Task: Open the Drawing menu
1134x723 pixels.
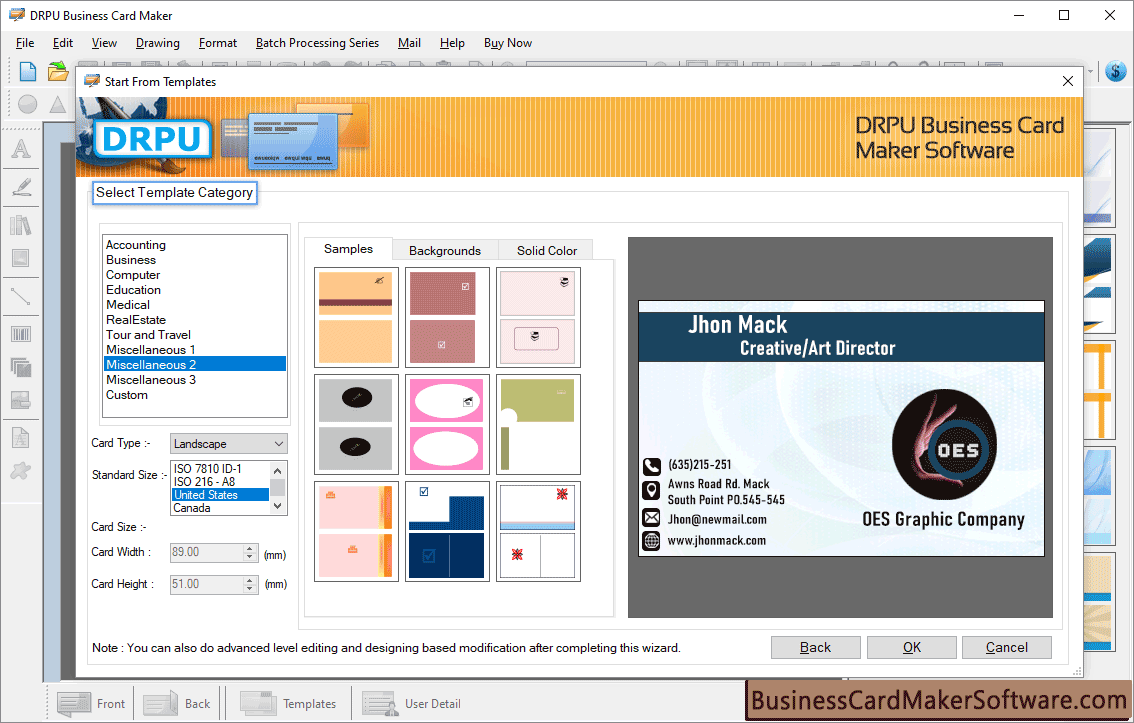Action: click(x=158, y=43)
